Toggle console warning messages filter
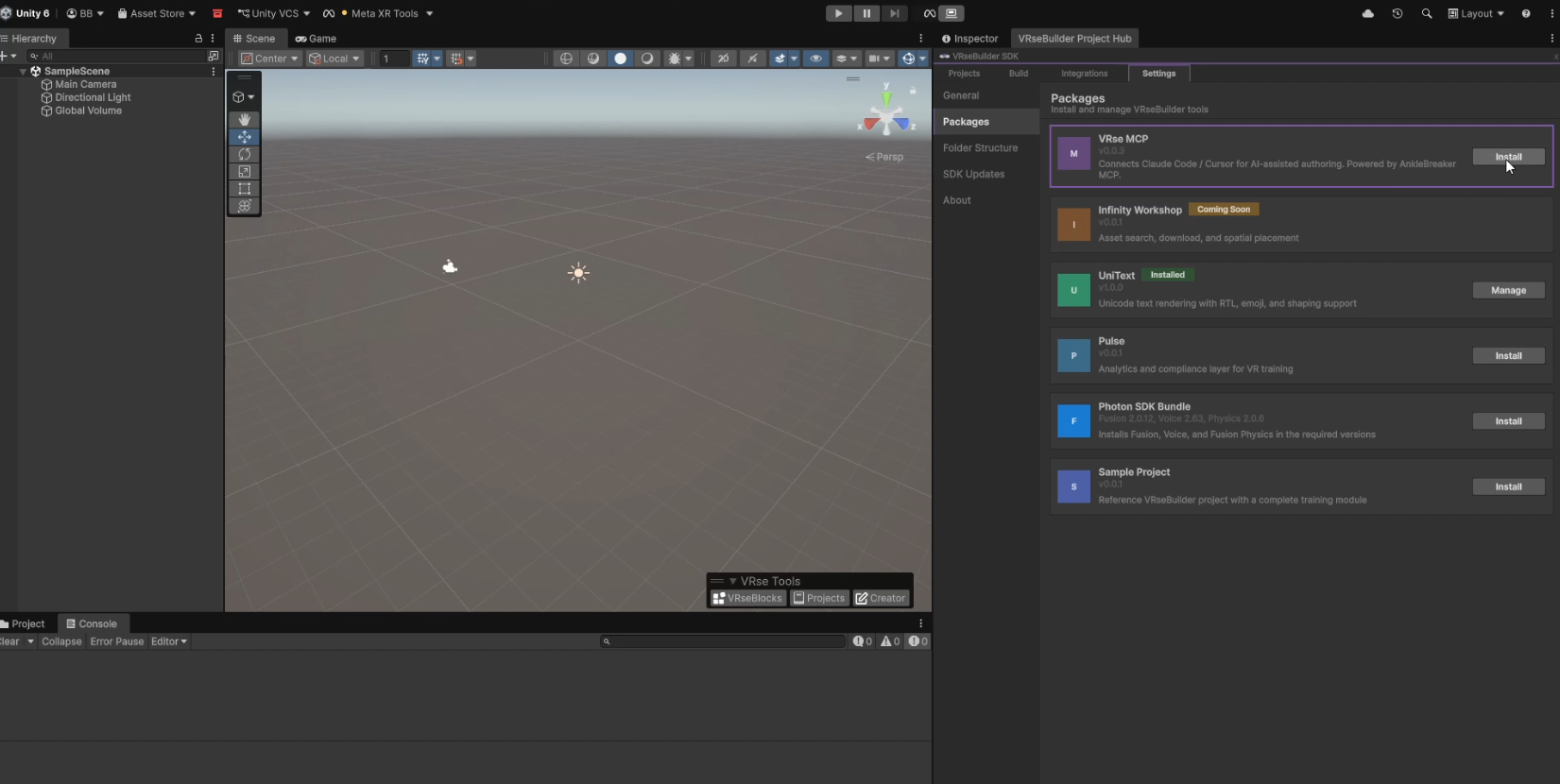The width and height of the screenshot is (1560, 784). coord(890,641)
